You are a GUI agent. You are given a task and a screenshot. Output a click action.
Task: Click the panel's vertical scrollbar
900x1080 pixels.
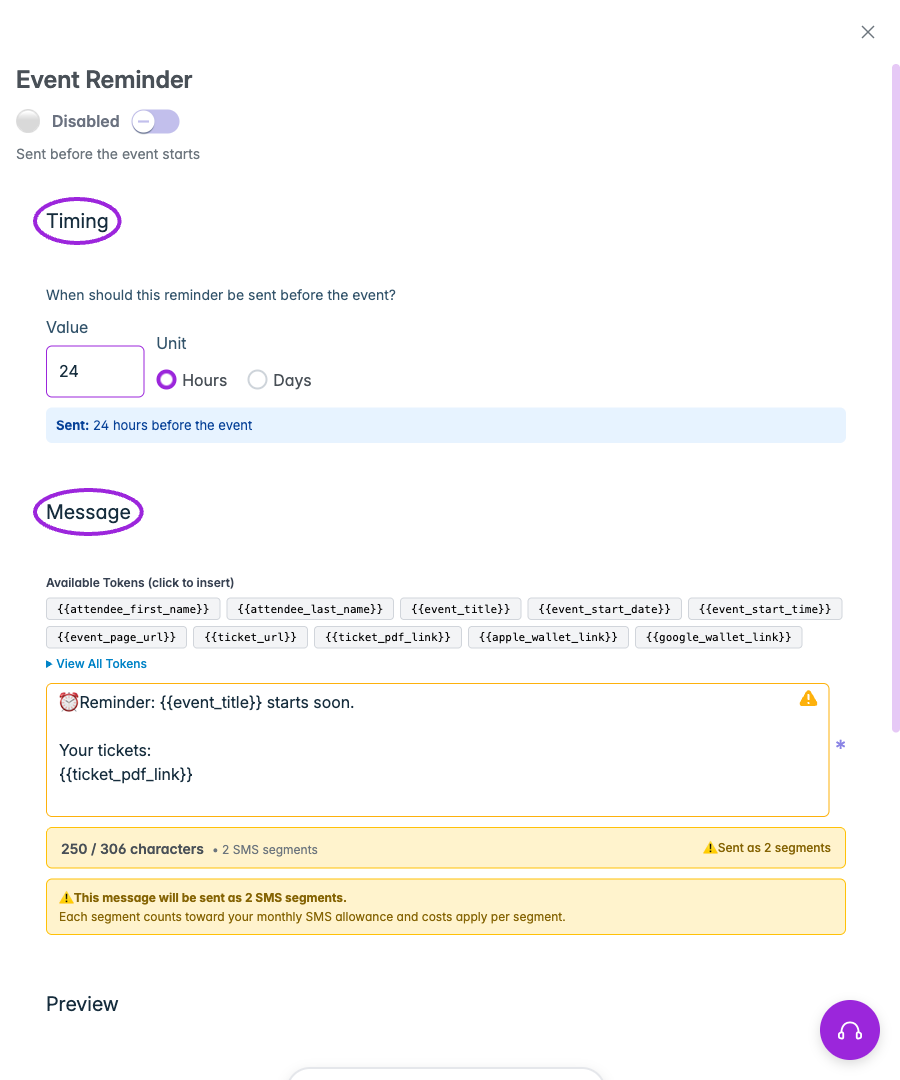(x=895, y=398)
